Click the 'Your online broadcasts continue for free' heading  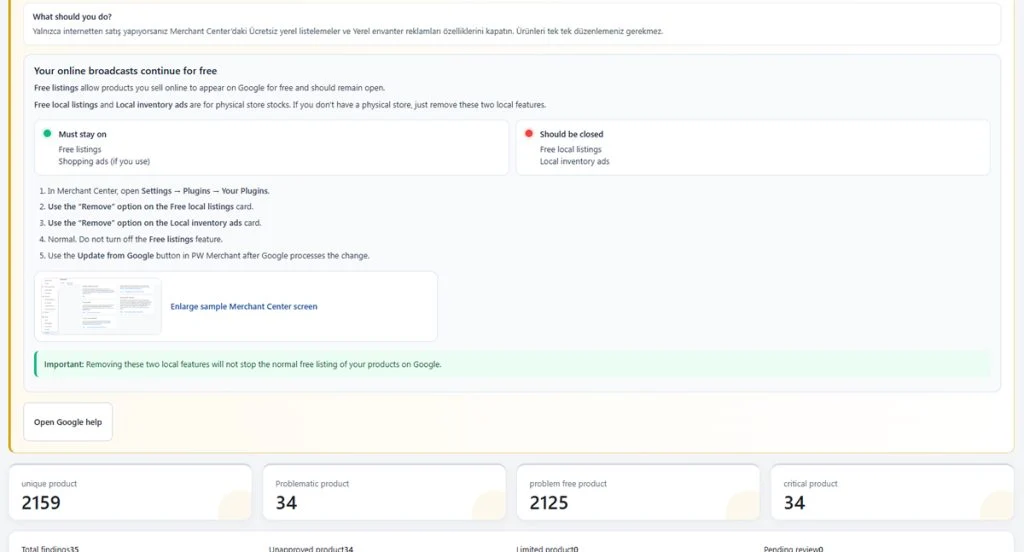coord(125,71)
